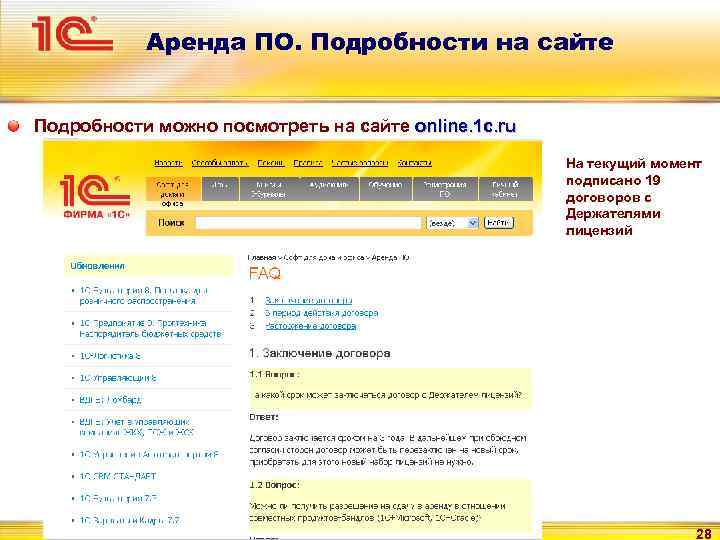Viewport: 720px width, 540px height.
Task: Select the 'Аудиокниги' tab
Action: point(329,189)
